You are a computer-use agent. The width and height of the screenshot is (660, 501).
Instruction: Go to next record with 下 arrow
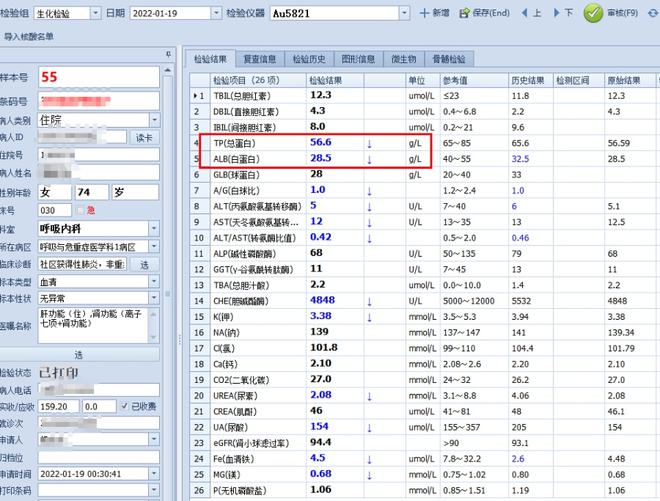tap(556, 13)
